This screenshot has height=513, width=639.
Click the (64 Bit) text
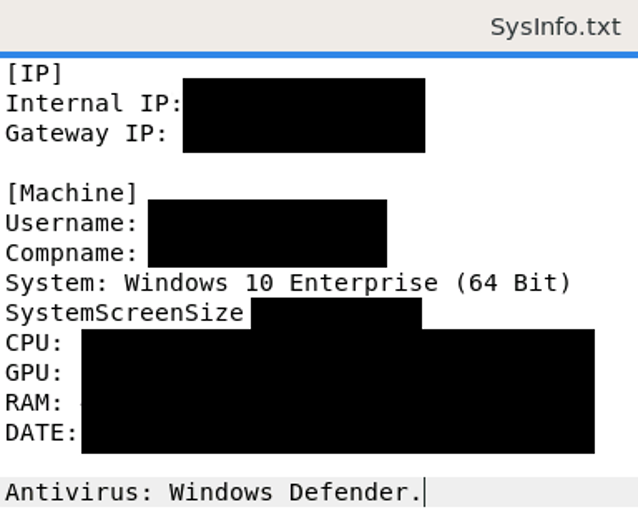pyautogui.click(x=512, y=283)
